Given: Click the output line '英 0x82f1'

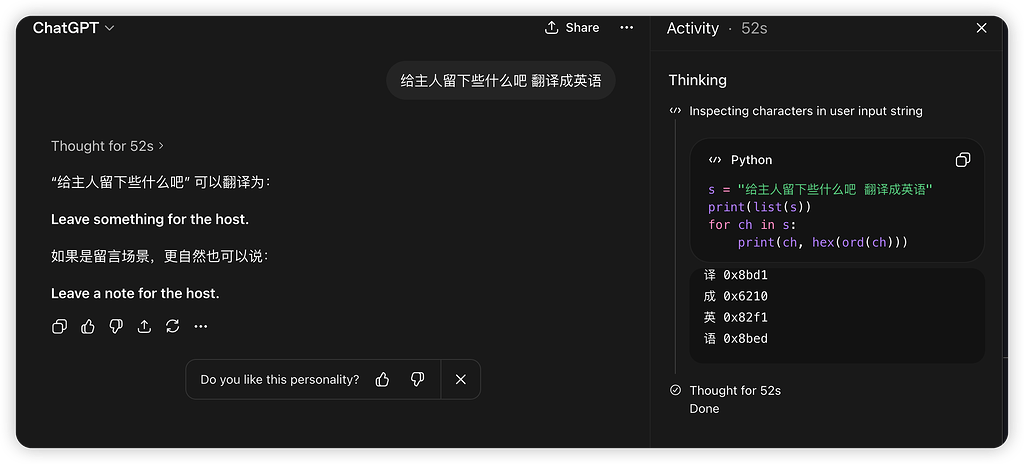Looking at the screenshot, I should 735,318.
